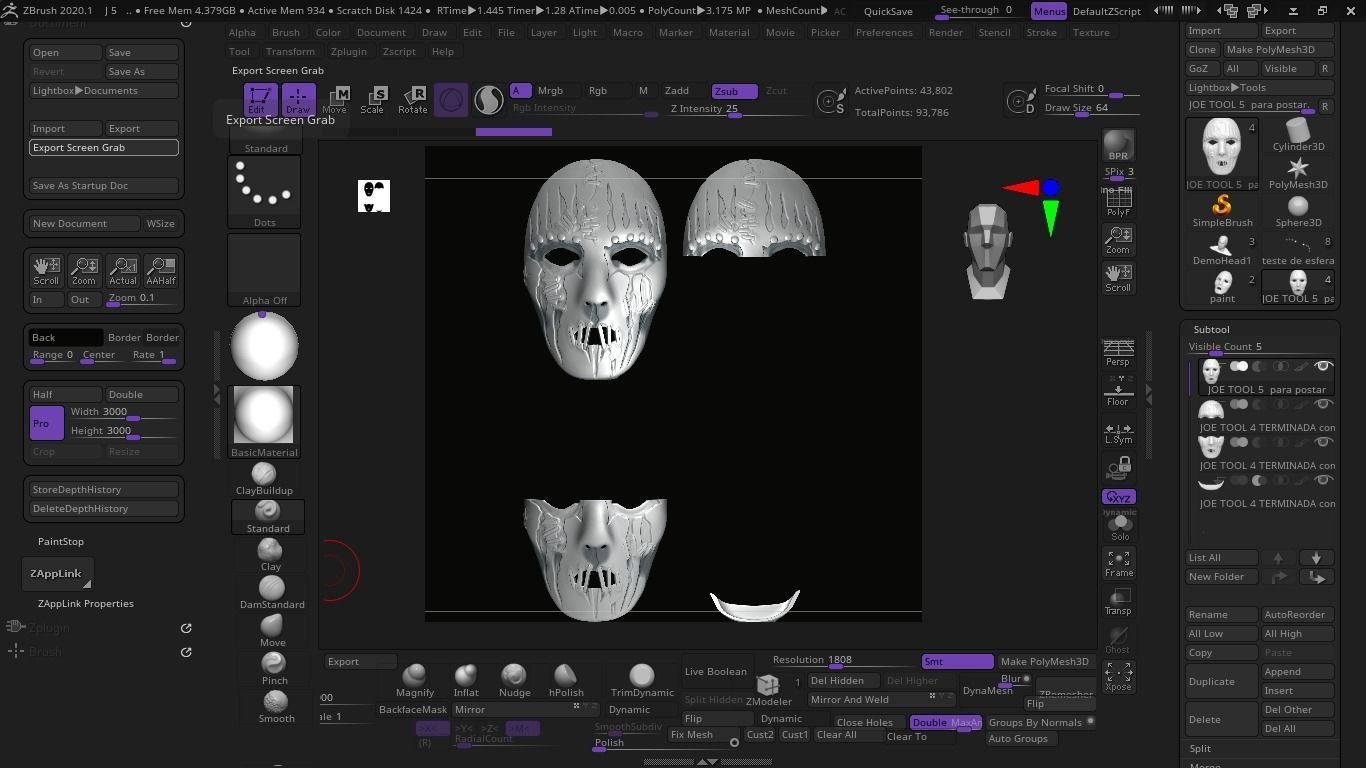Toggle Solo mode icon
The width and height of the screenshot is (1366, 768).
[1119, 526]
